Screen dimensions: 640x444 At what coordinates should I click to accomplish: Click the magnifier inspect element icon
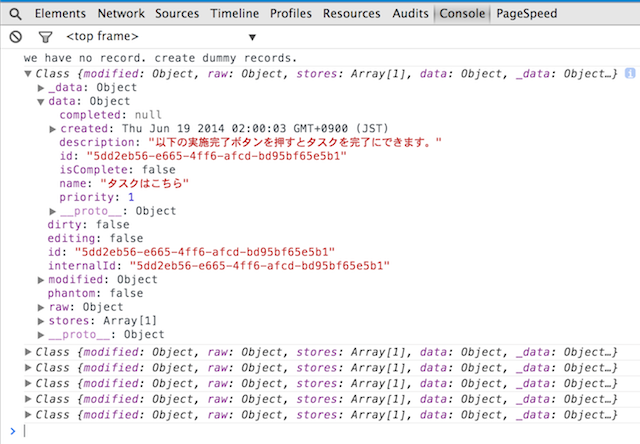(13, 14)
